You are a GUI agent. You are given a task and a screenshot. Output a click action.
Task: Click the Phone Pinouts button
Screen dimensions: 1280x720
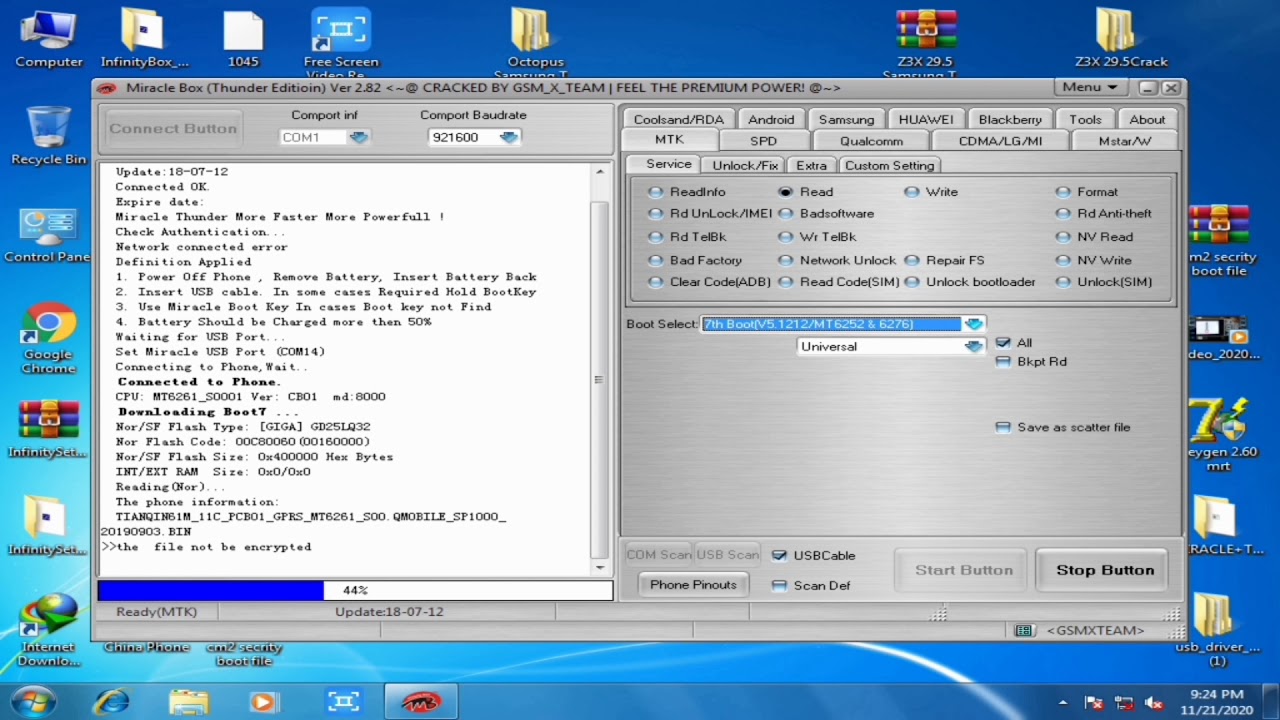(693, 585)
